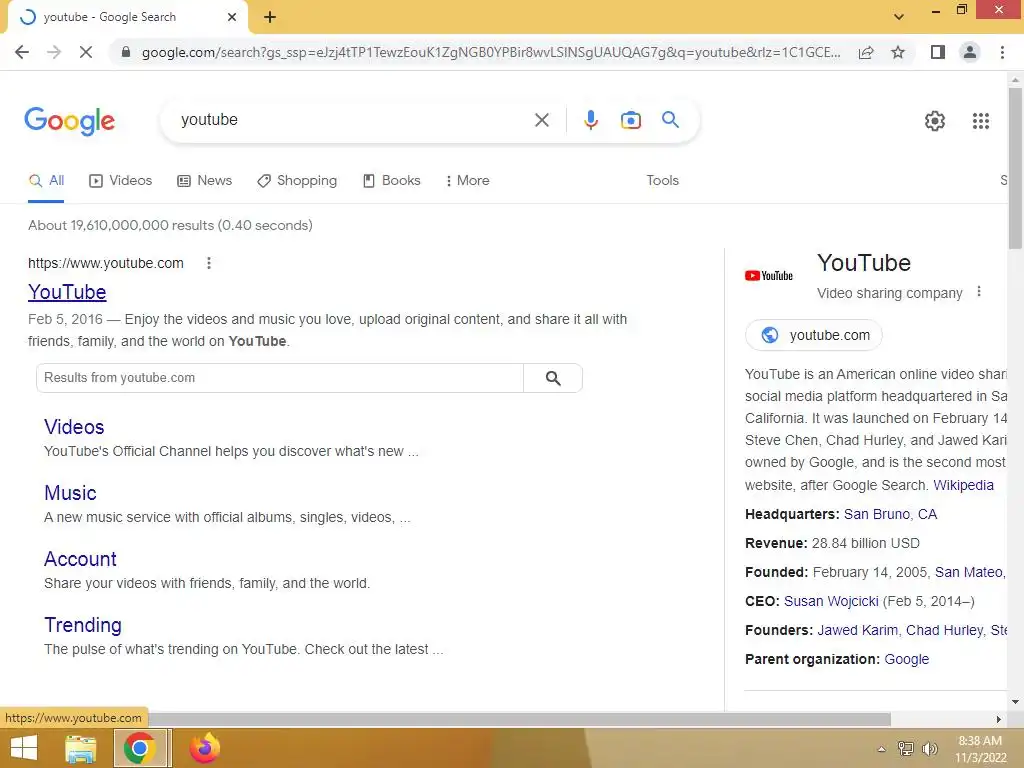Switch to Shopping results tab
The image size is (1024, 768).
297,181
